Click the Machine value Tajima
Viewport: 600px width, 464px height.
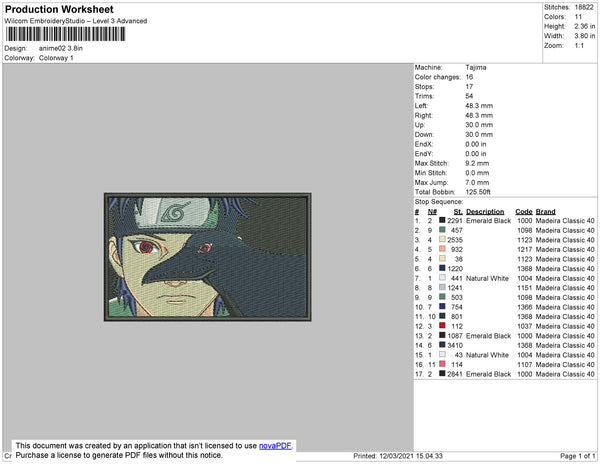tap(476, 67)
